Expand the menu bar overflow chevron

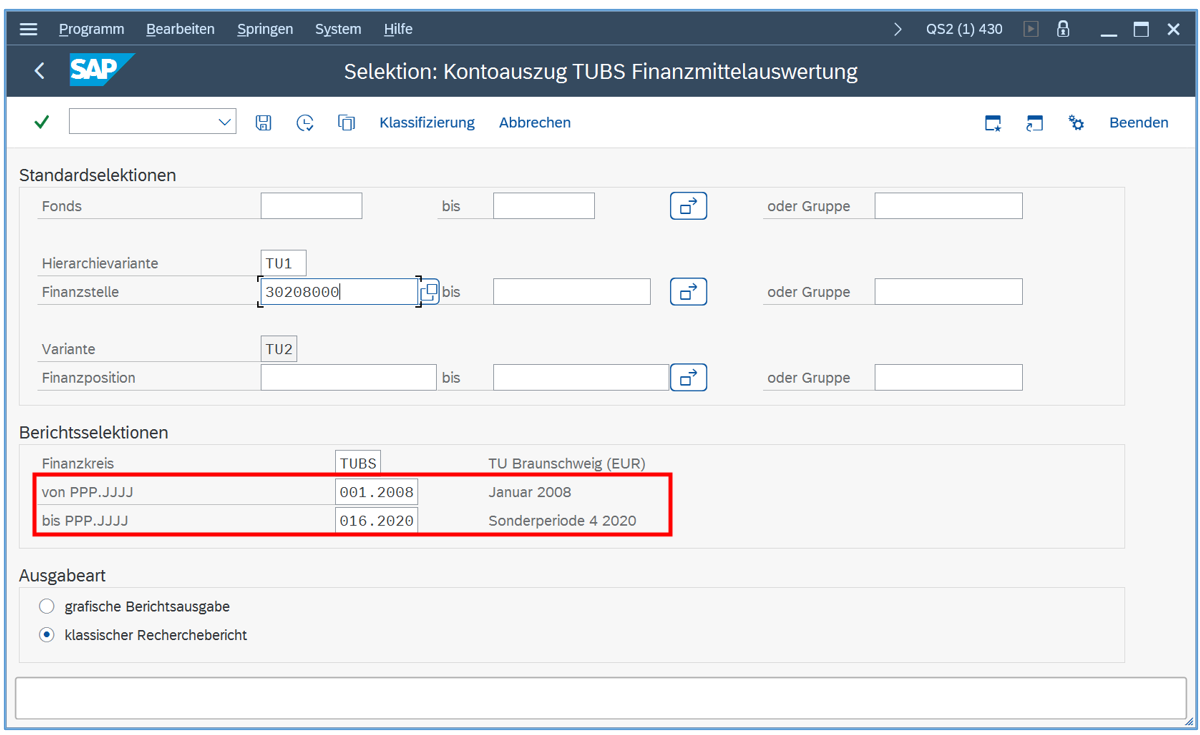point(897,29)
